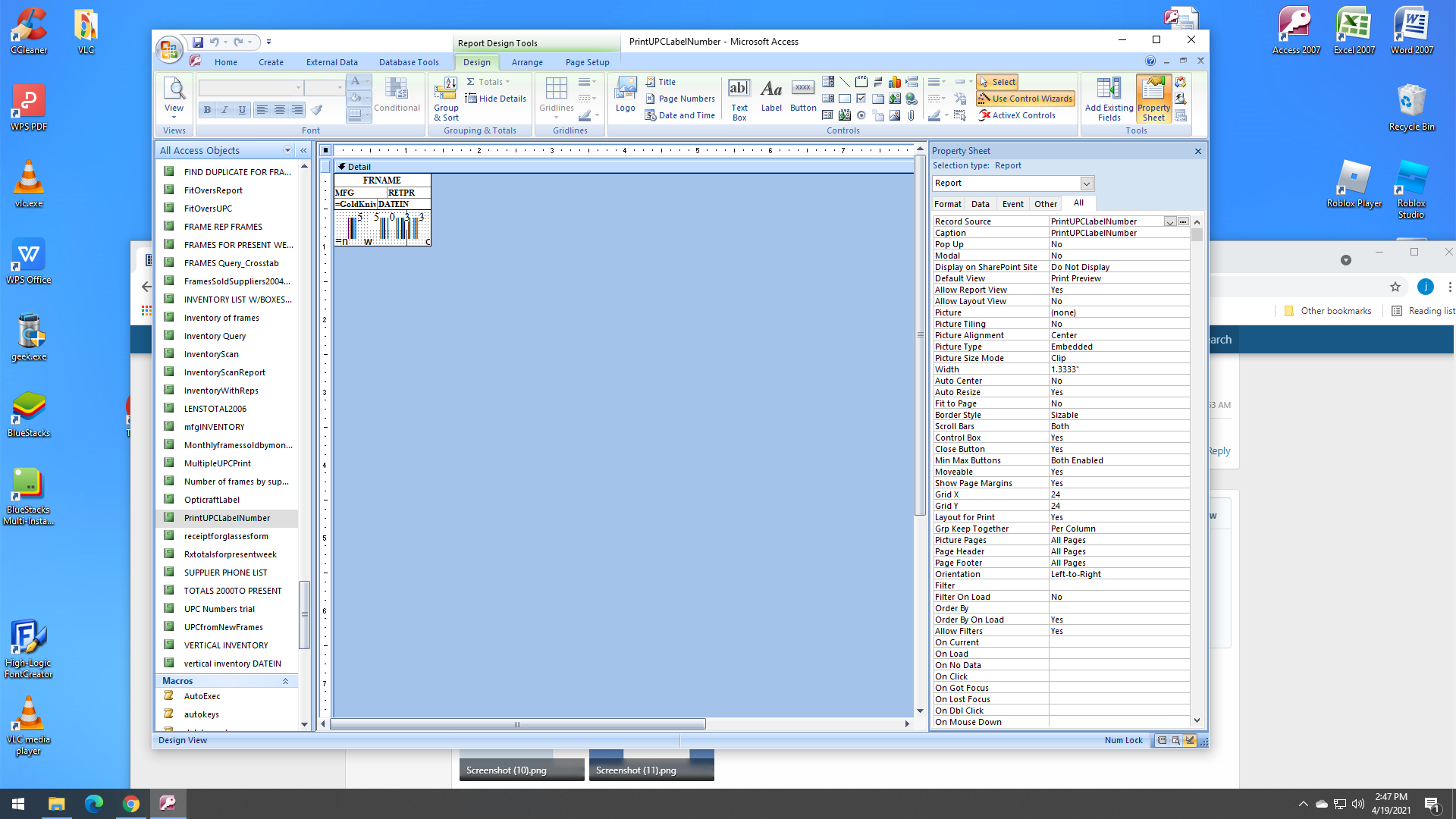
Task: Click the Attachment paperclip control icon
Action: tap(912, 115)
